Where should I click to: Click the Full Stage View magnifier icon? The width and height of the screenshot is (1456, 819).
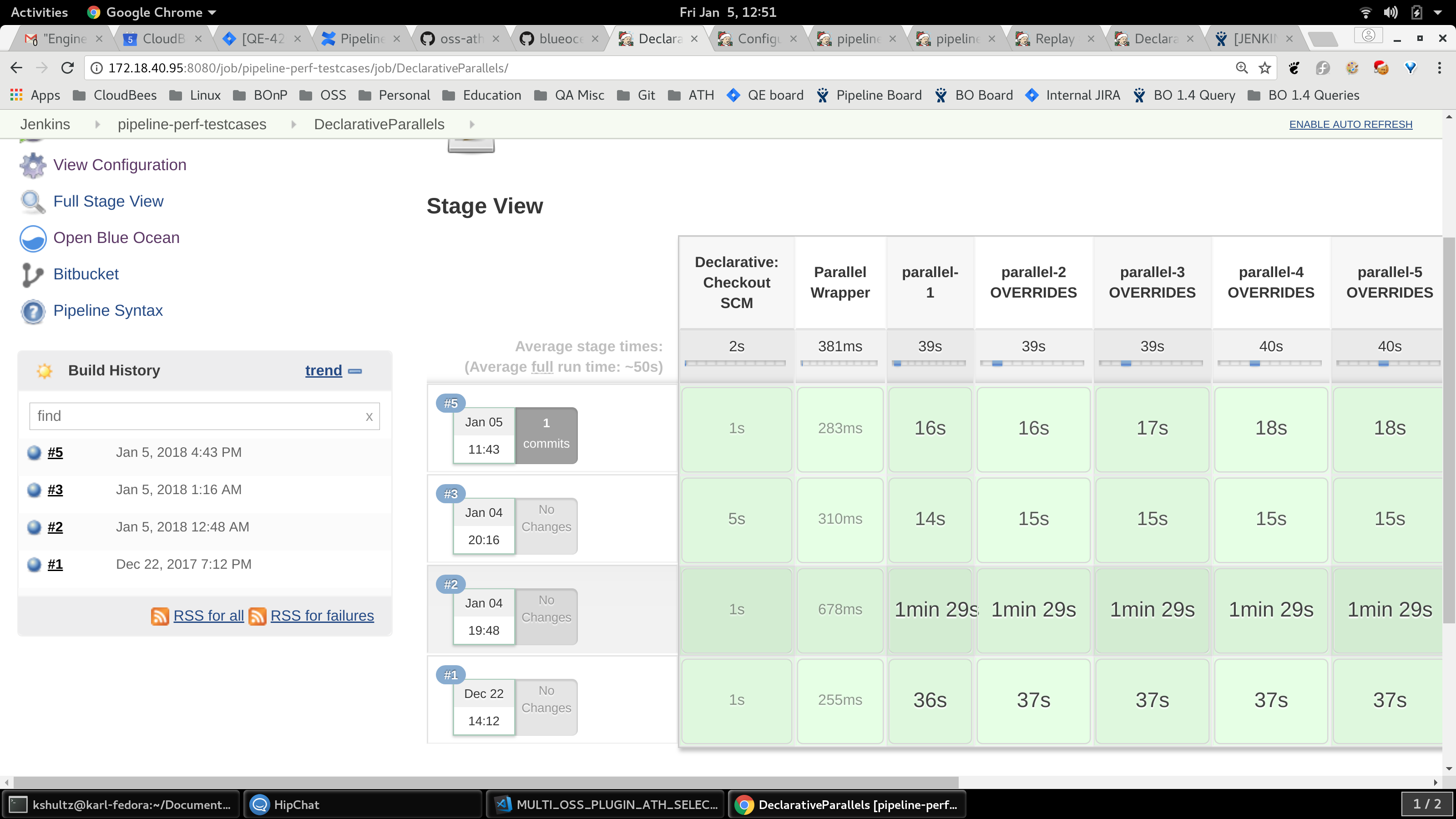pos(33,202)
